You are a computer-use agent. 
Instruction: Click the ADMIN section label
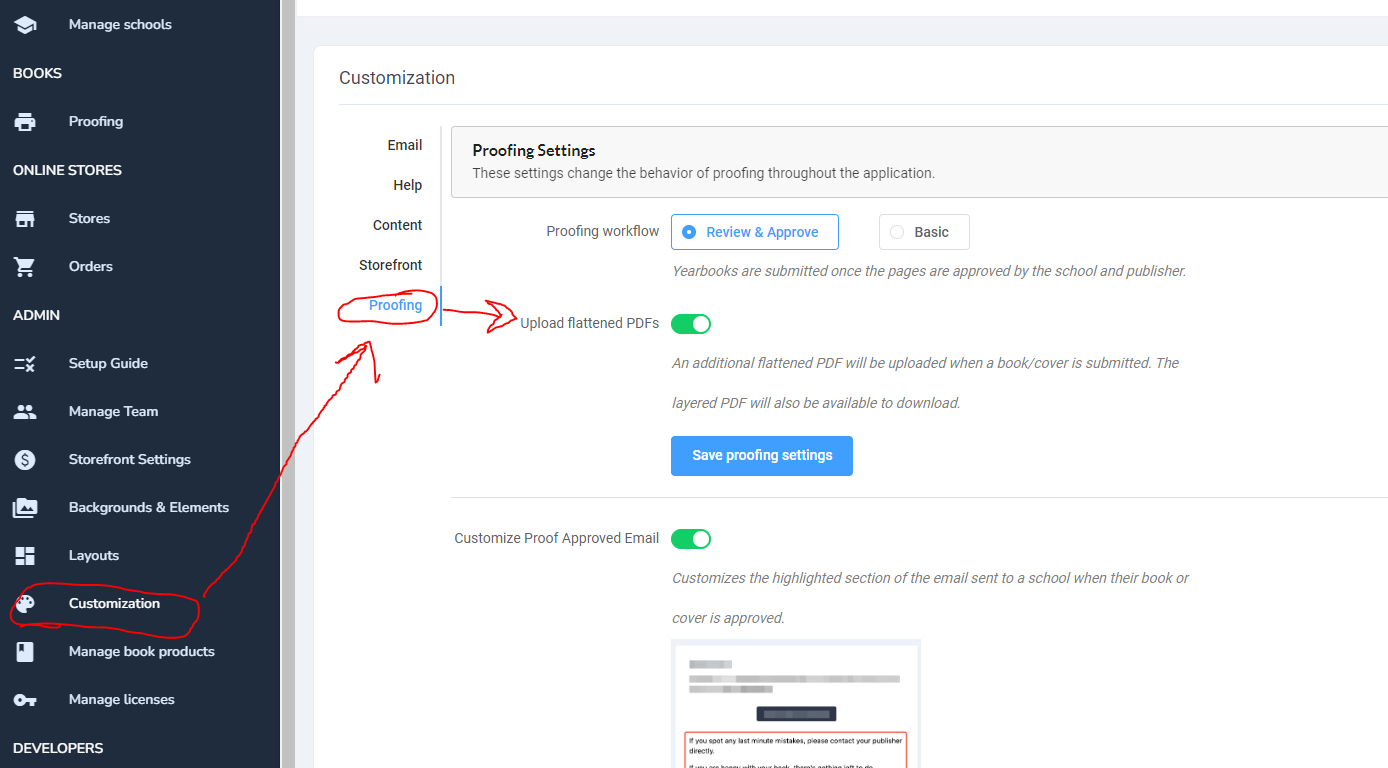pyautogui.click(x=36, y=315)
